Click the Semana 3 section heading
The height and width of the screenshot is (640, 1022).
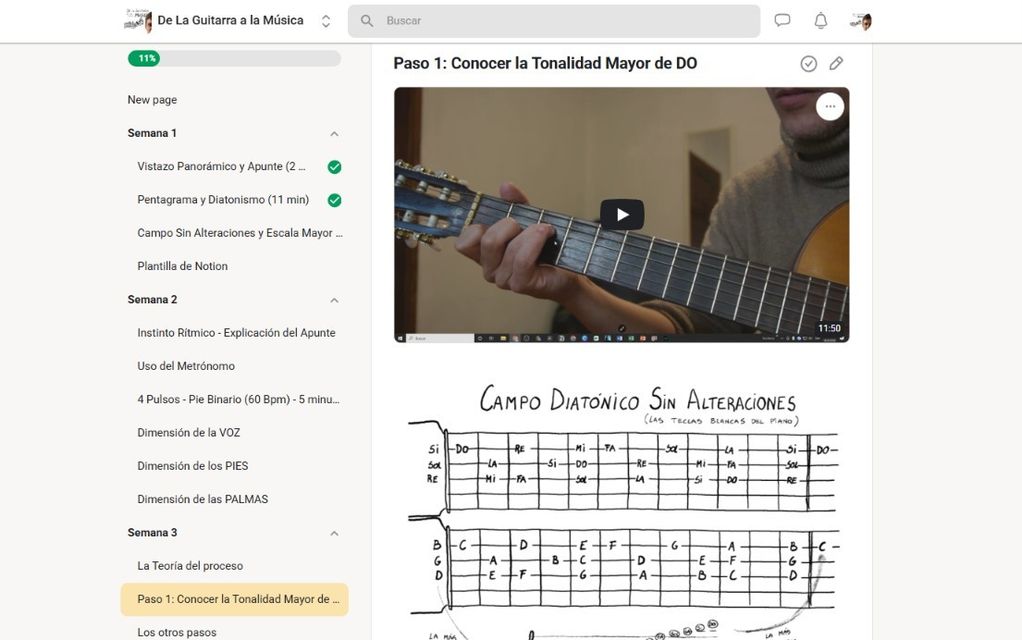pyautogui.click(x=152, y=532)
